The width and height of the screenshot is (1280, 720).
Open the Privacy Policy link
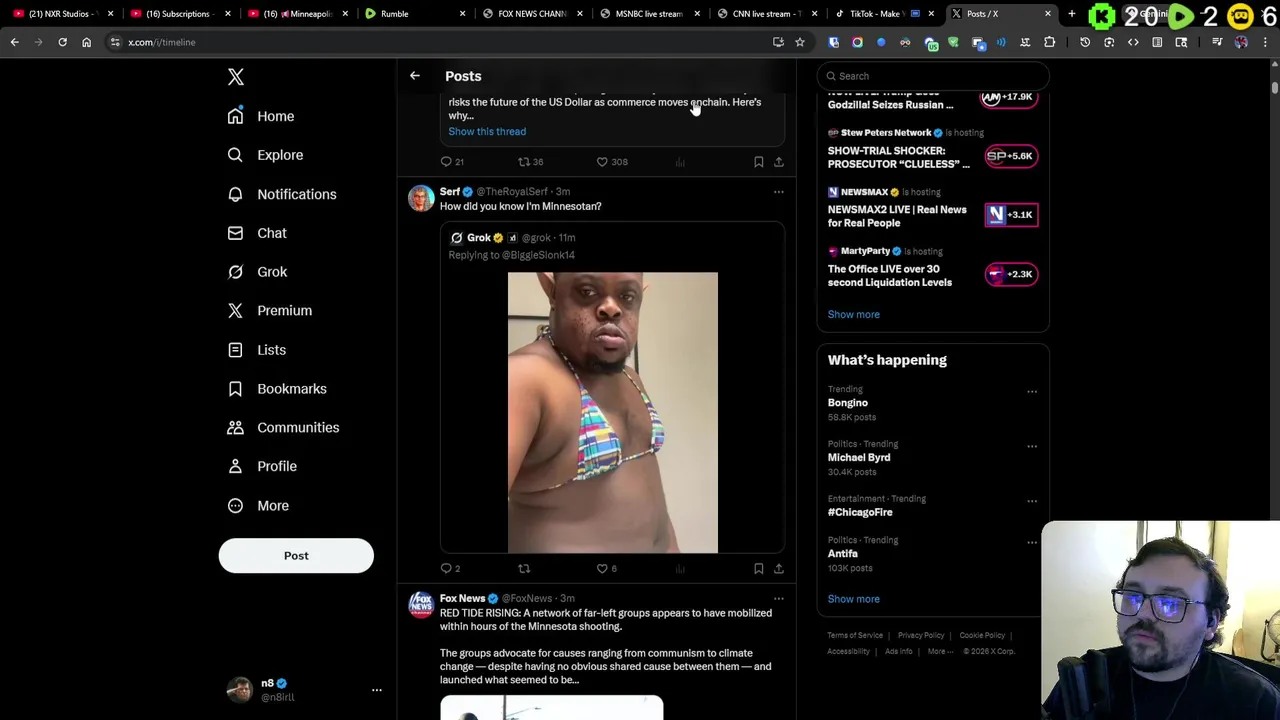pos(921,635)
